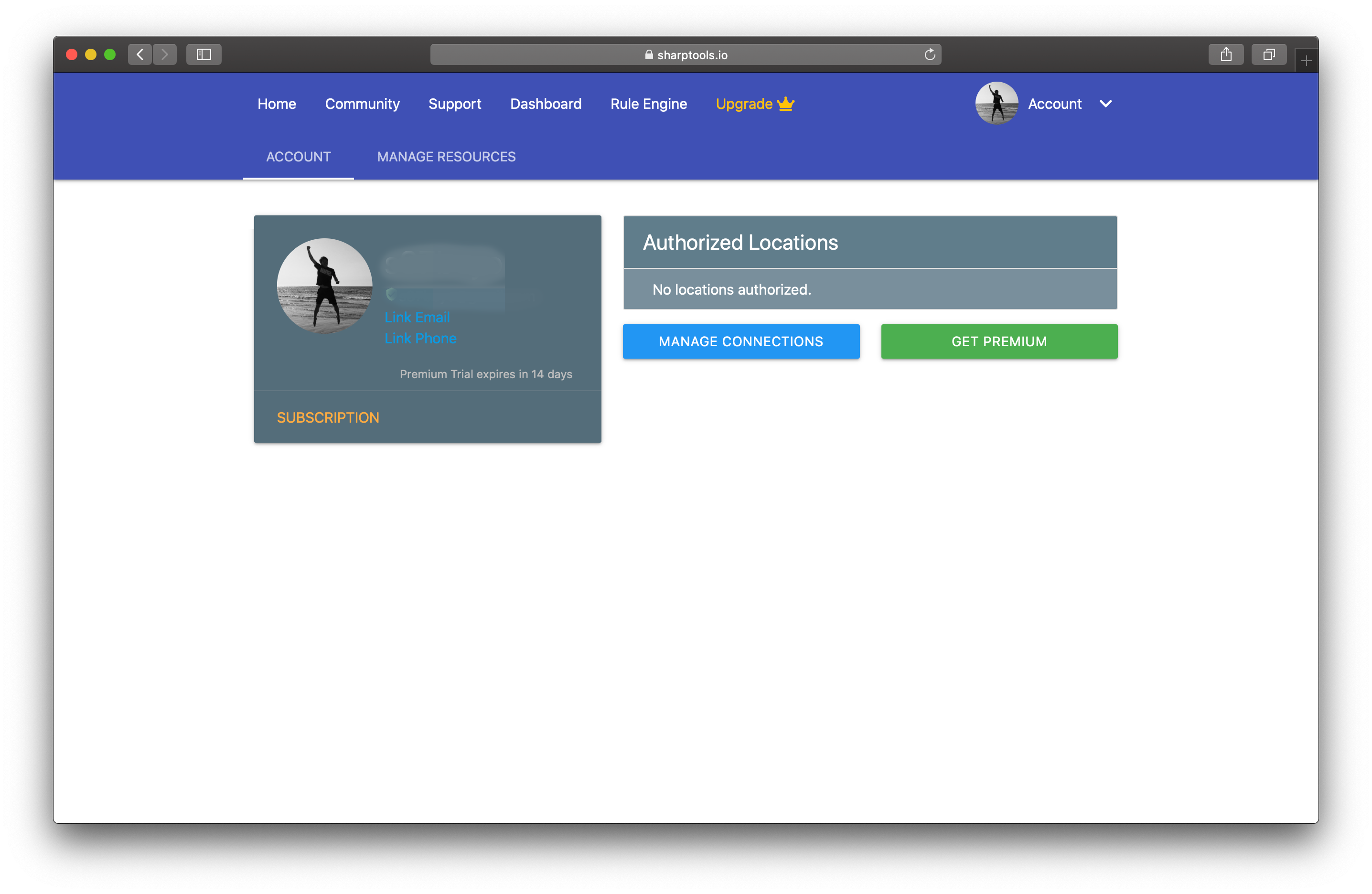
Task: Select the Account tab
Action: [x=298, y=157]
